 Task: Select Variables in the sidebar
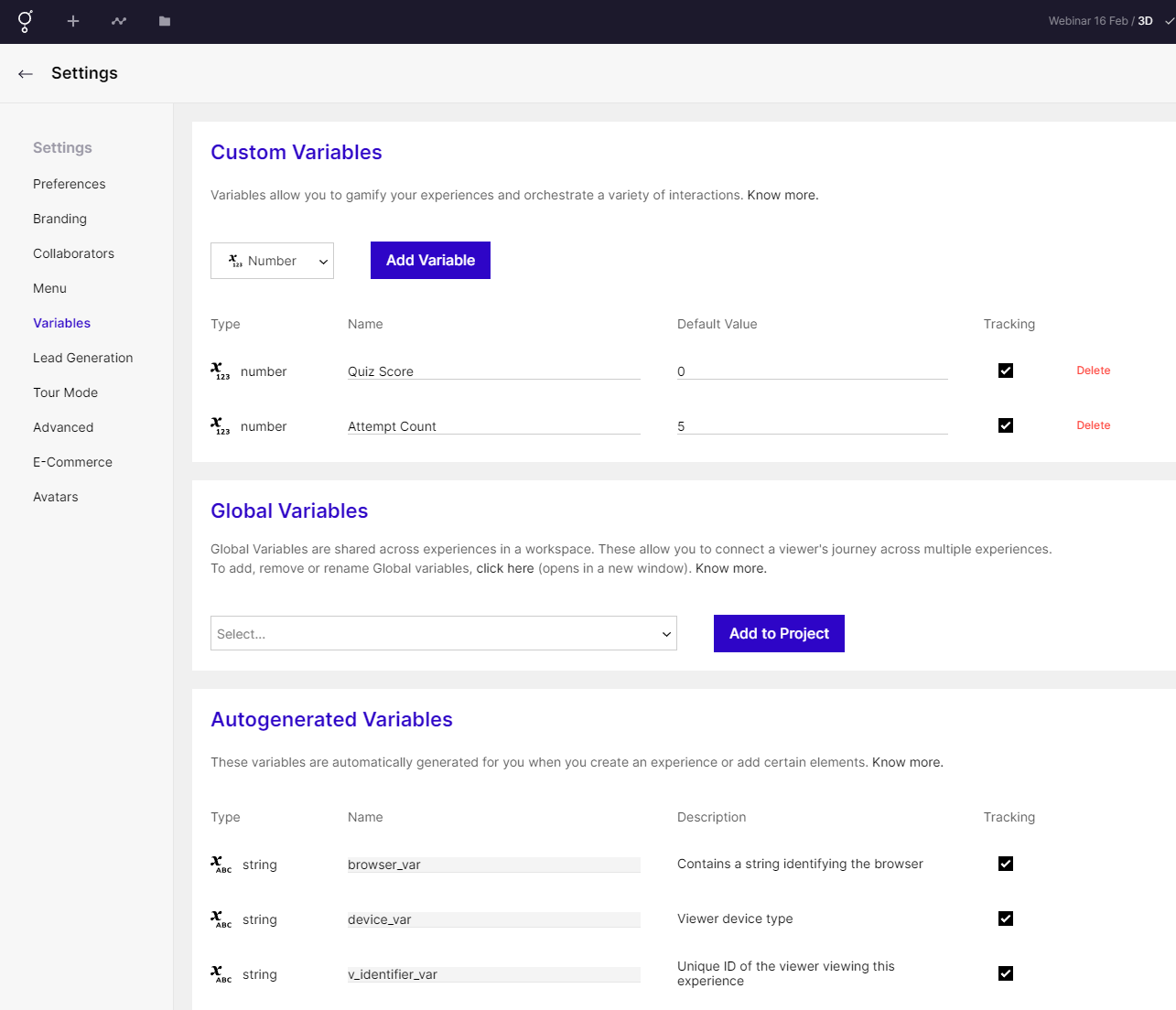61,323
